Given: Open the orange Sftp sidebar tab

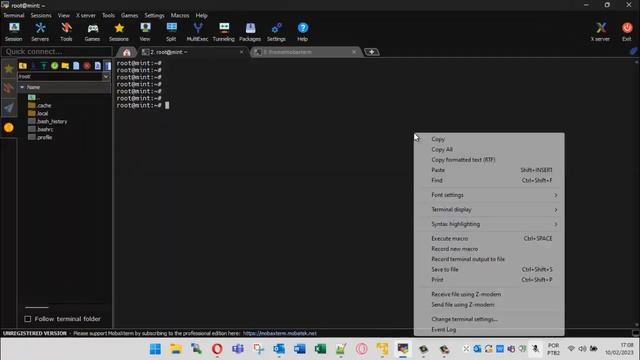Looking at the screenshot, I should pos(9,128).
